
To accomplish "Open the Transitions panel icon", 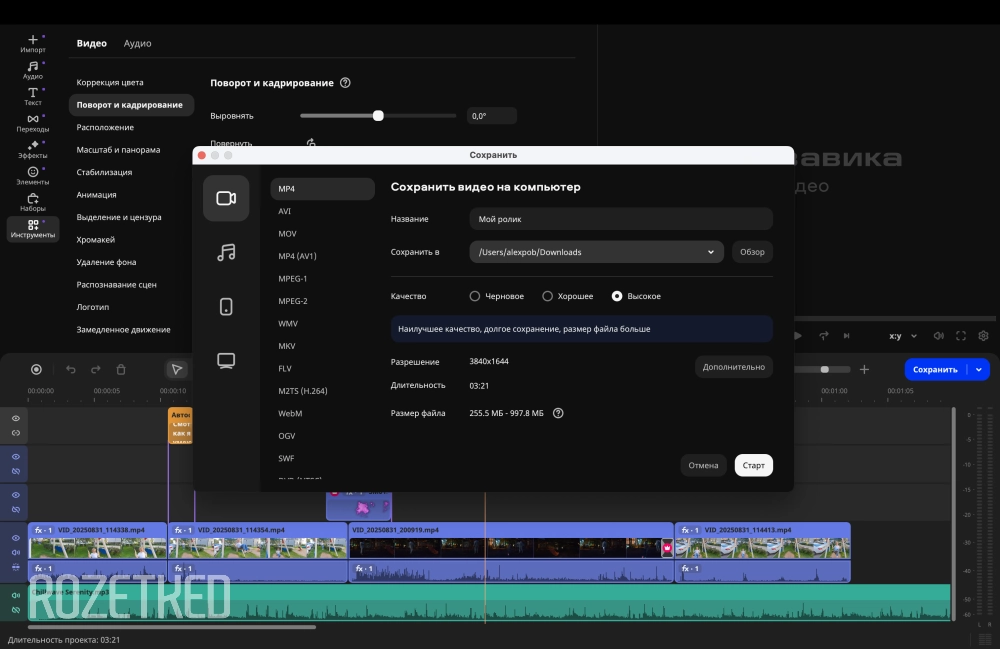I will tap(33, 123).
